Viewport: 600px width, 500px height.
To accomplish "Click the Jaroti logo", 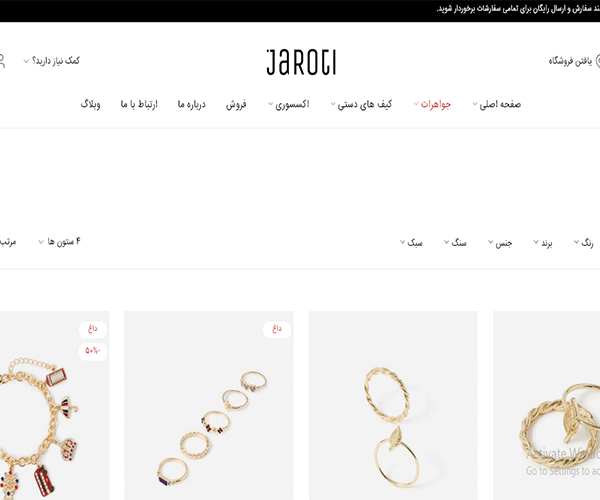I will pyautogui.click(x=302, y=62).
